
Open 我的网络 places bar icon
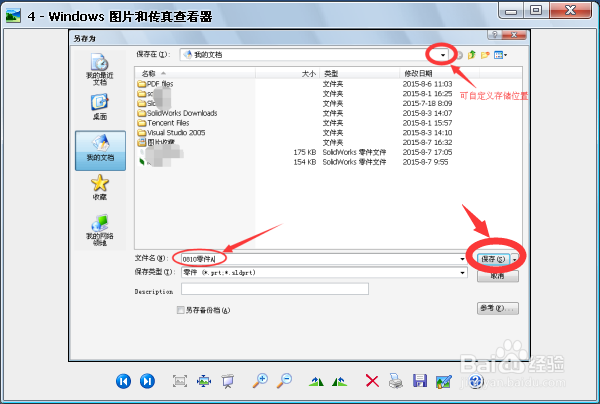click(x=100, y=230)
